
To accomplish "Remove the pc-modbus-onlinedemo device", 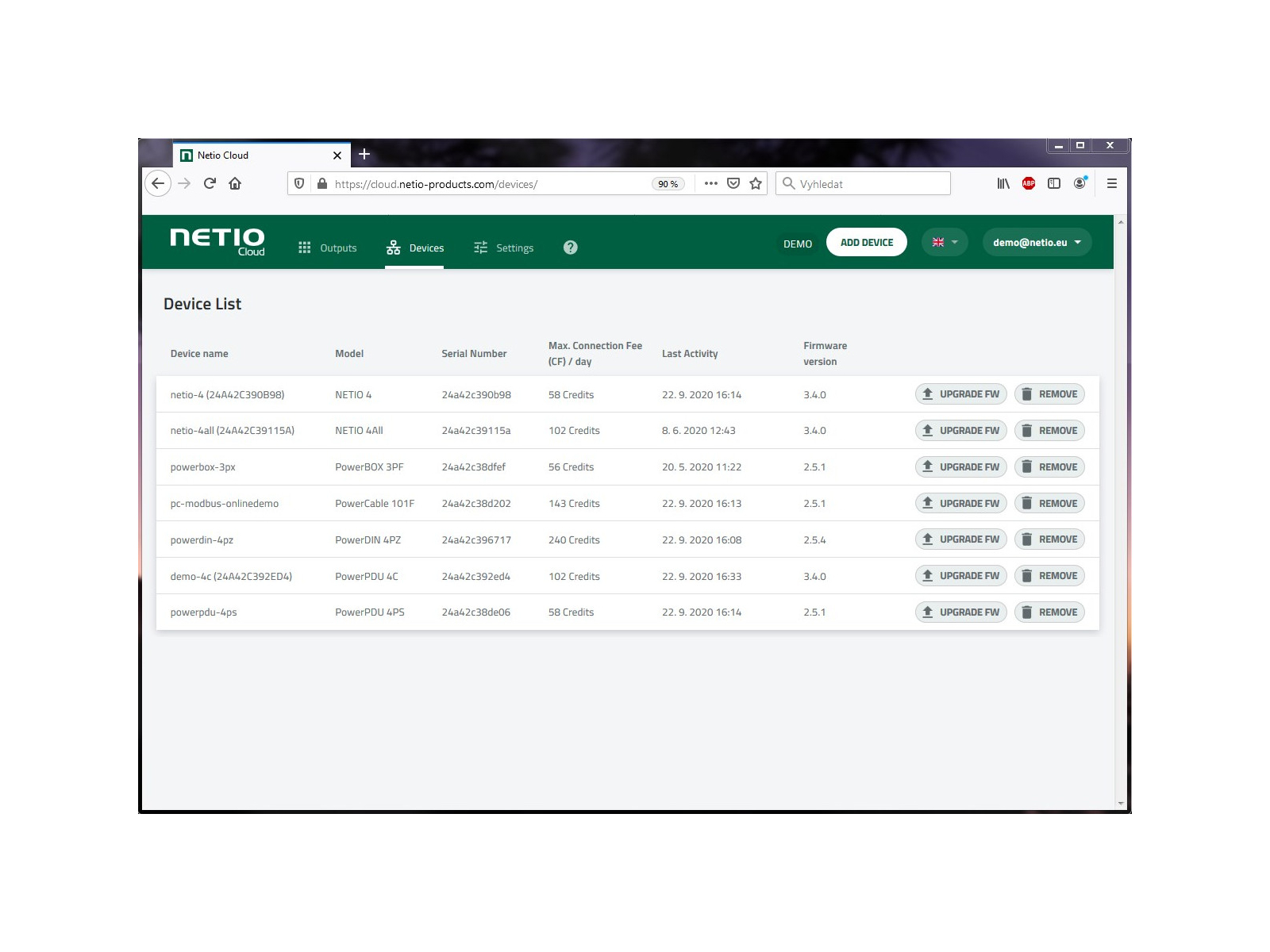I will (1049, 503).
